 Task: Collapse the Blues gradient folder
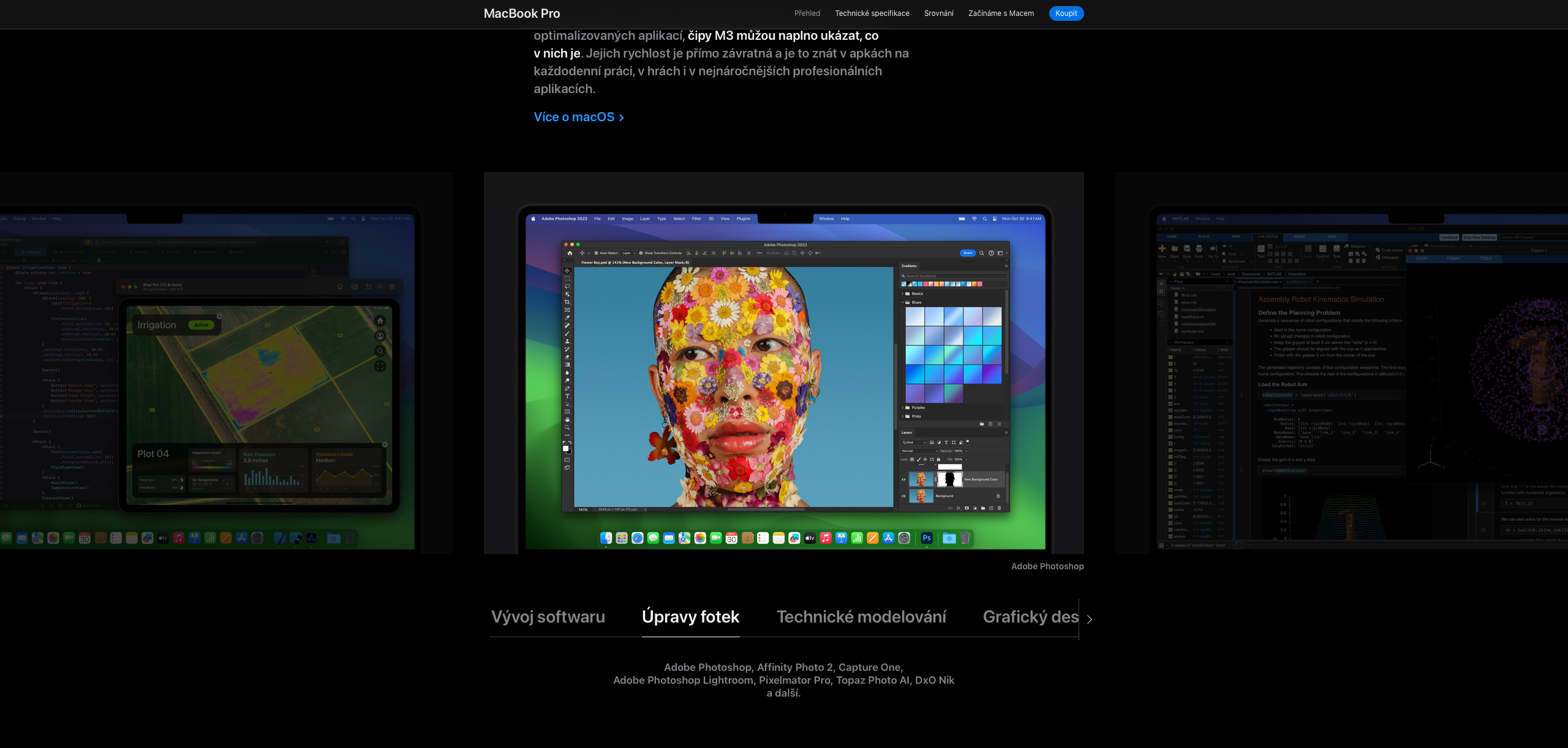[x=902, y=302]
